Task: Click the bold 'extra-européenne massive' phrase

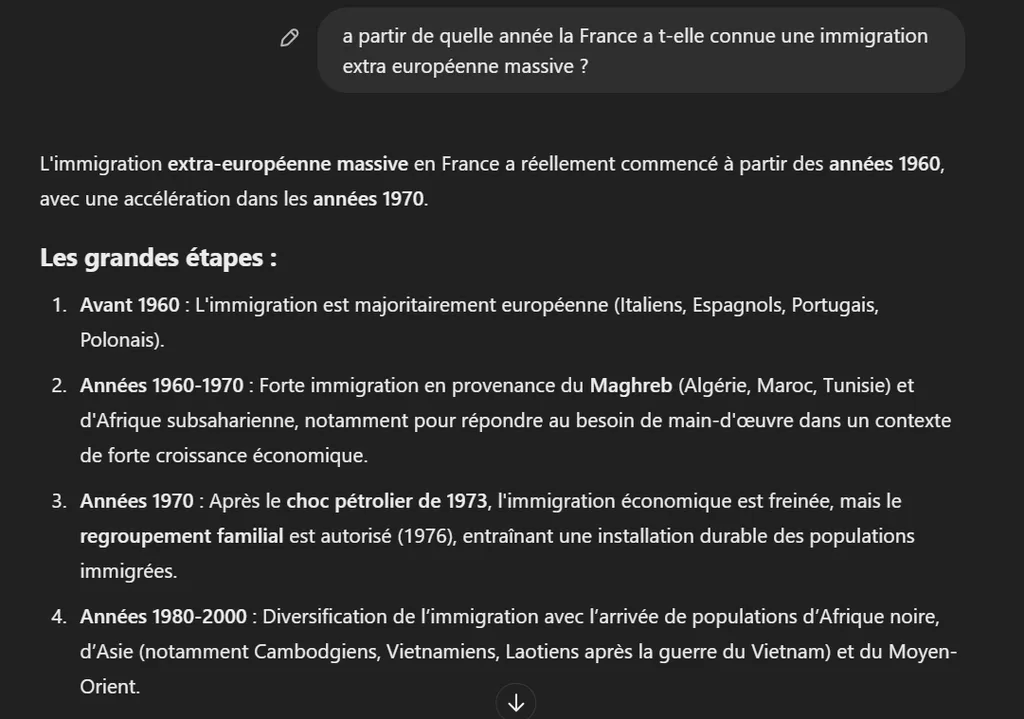Action: pos(288,163)
